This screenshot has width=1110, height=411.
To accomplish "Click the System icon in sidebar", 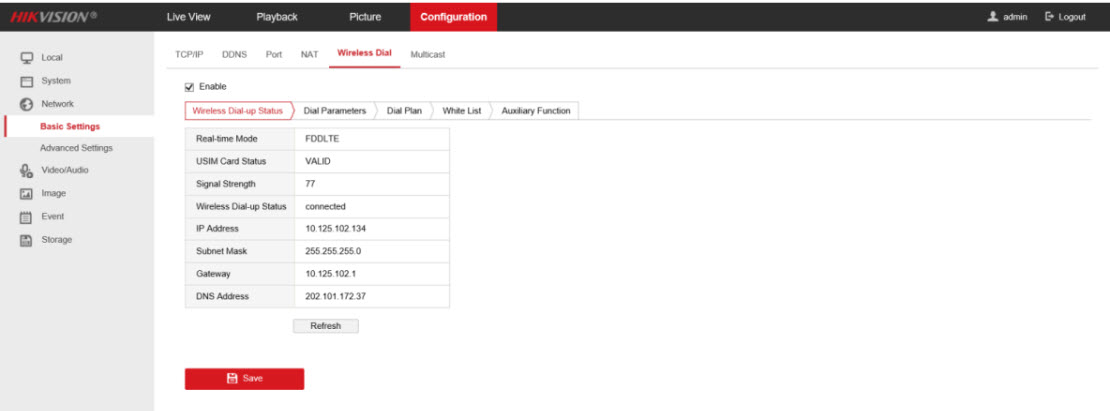I will click(28, 81).
